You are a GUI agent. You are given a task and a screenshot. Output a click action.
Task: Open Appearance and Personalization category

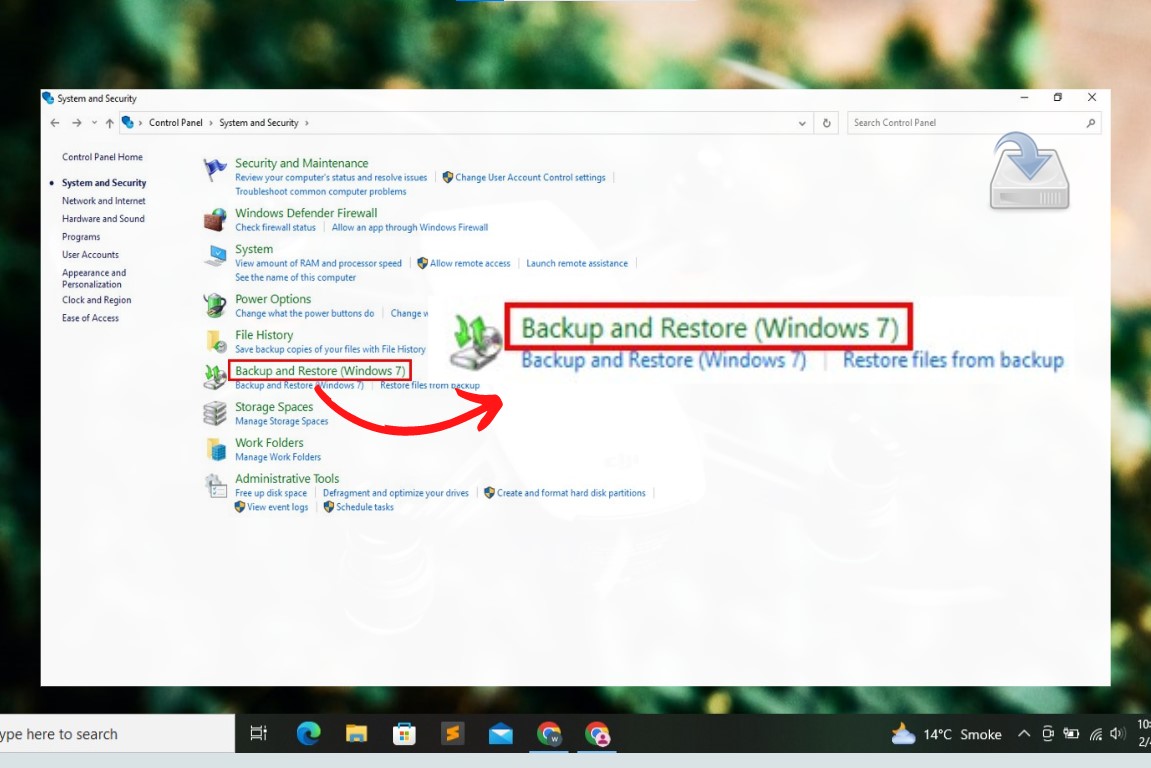click(94, 278)
